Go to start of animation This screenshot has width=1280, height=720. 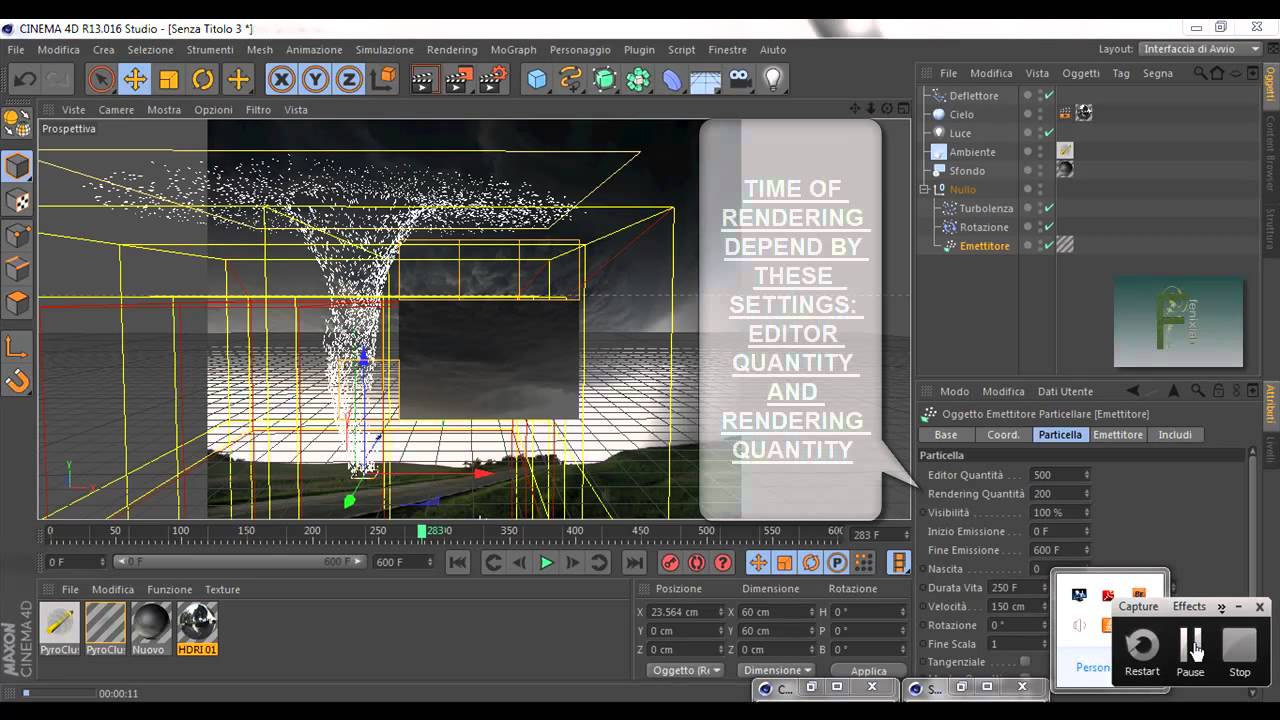pyautogui.click(x=458, y=563)
